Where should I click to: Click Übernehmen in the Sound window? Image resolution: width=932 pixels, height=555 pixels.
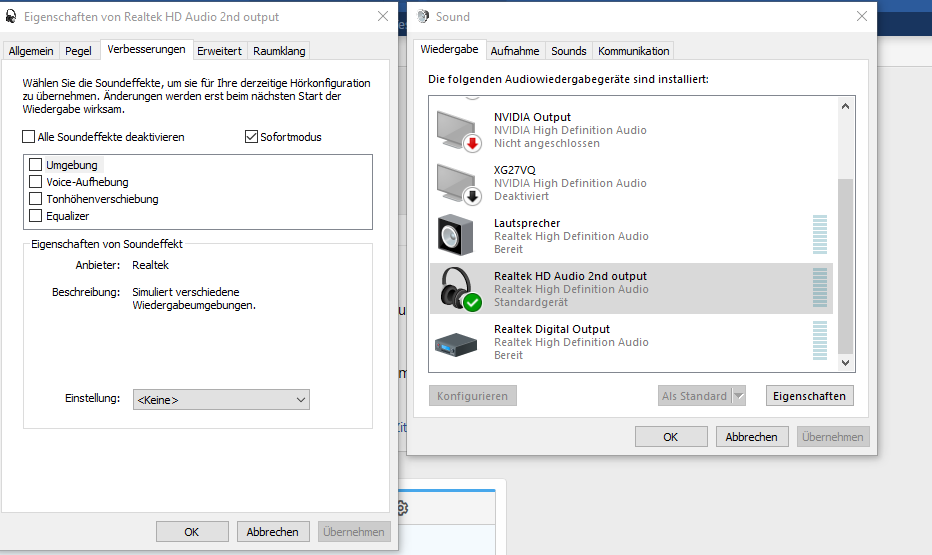pyautogui.click(x=833, y=437)
